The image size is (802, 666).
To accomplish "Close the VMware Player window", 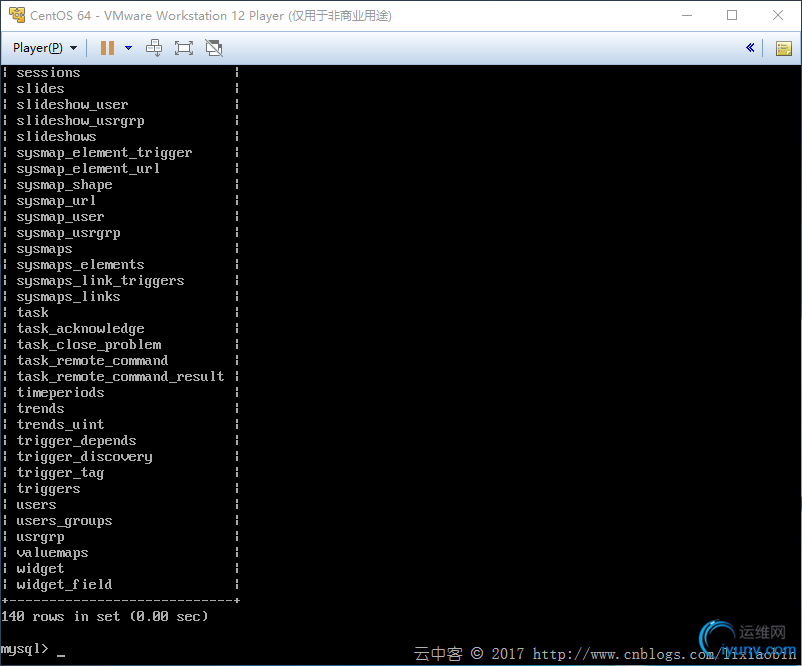I will click(778, 15).
